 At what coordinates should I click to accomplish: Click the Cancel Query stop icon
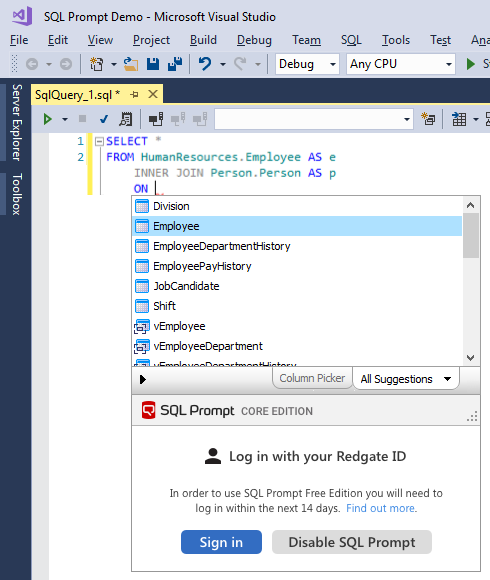coord(82,119)
